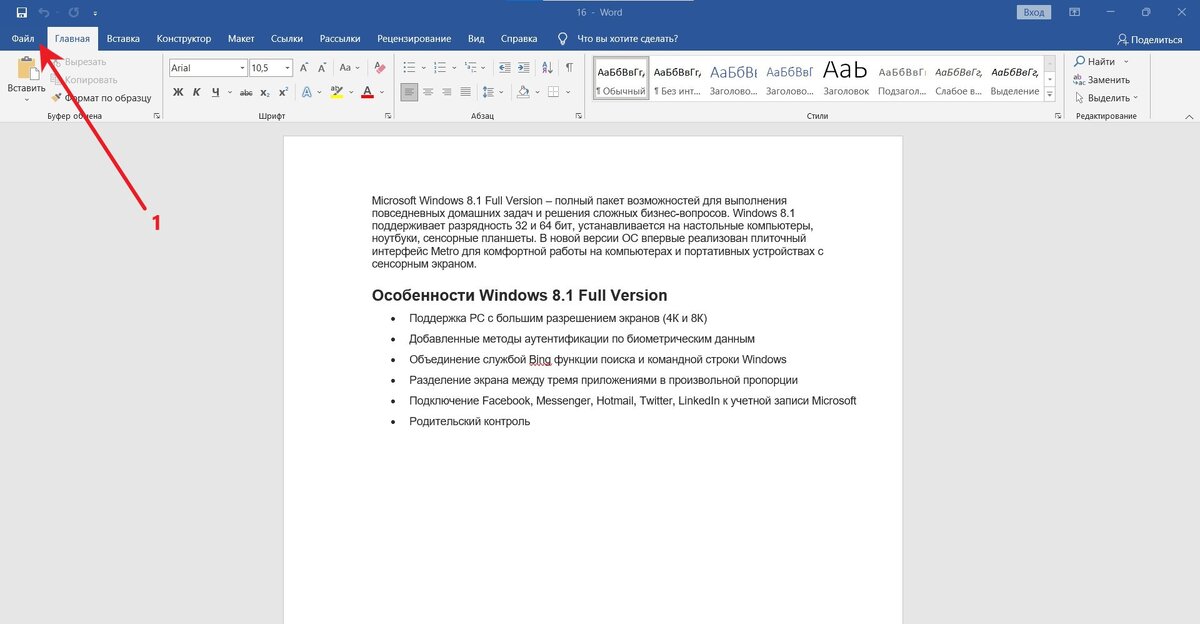This screenshot has width=1200, height=624.
Task: Open the font color dropdown arrow
Action: click(383, 92)
